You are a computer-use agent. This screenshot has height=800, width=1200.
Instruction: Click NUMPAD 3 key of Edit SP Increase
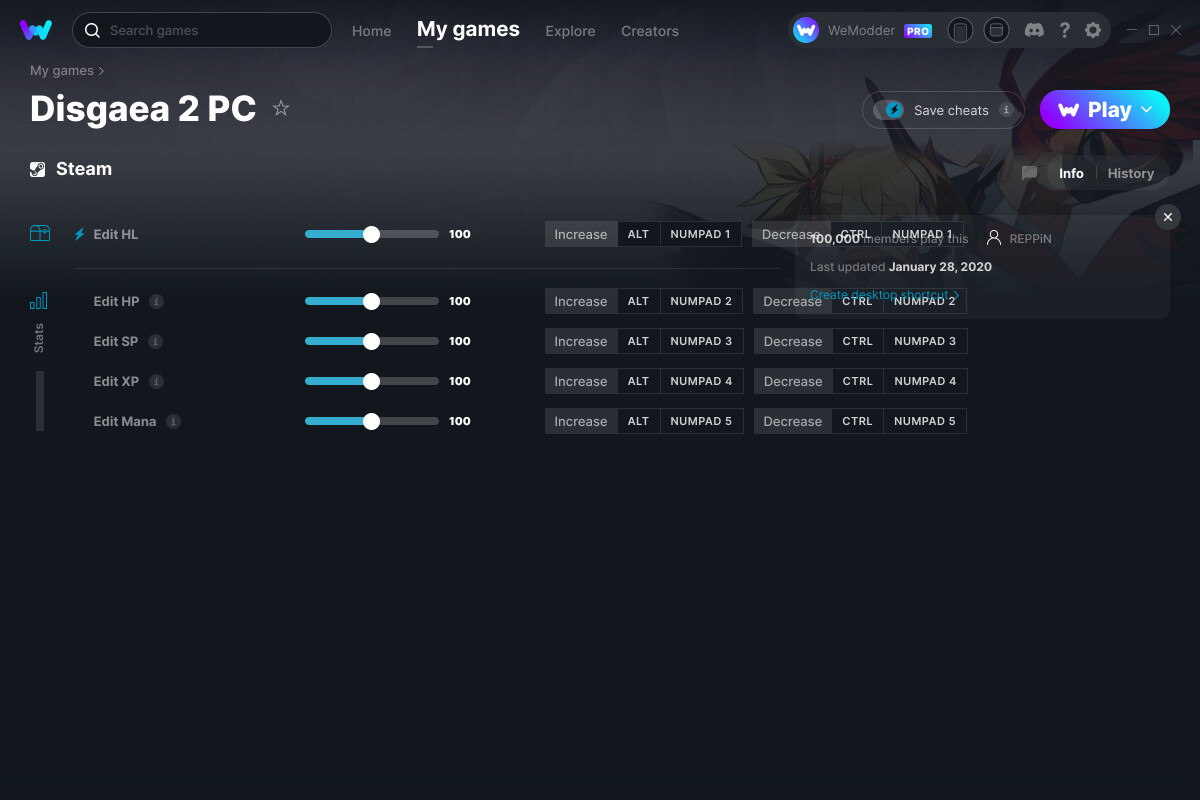701,341
